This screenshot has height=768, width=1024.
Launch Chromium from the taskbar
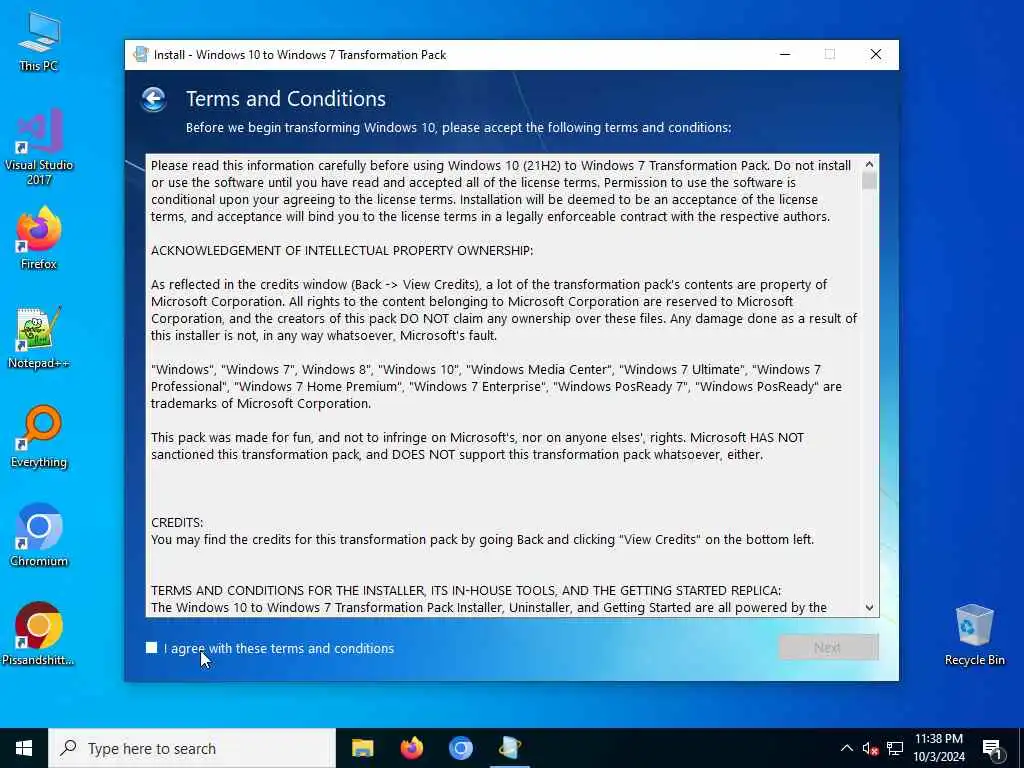[x=460, y=748]
